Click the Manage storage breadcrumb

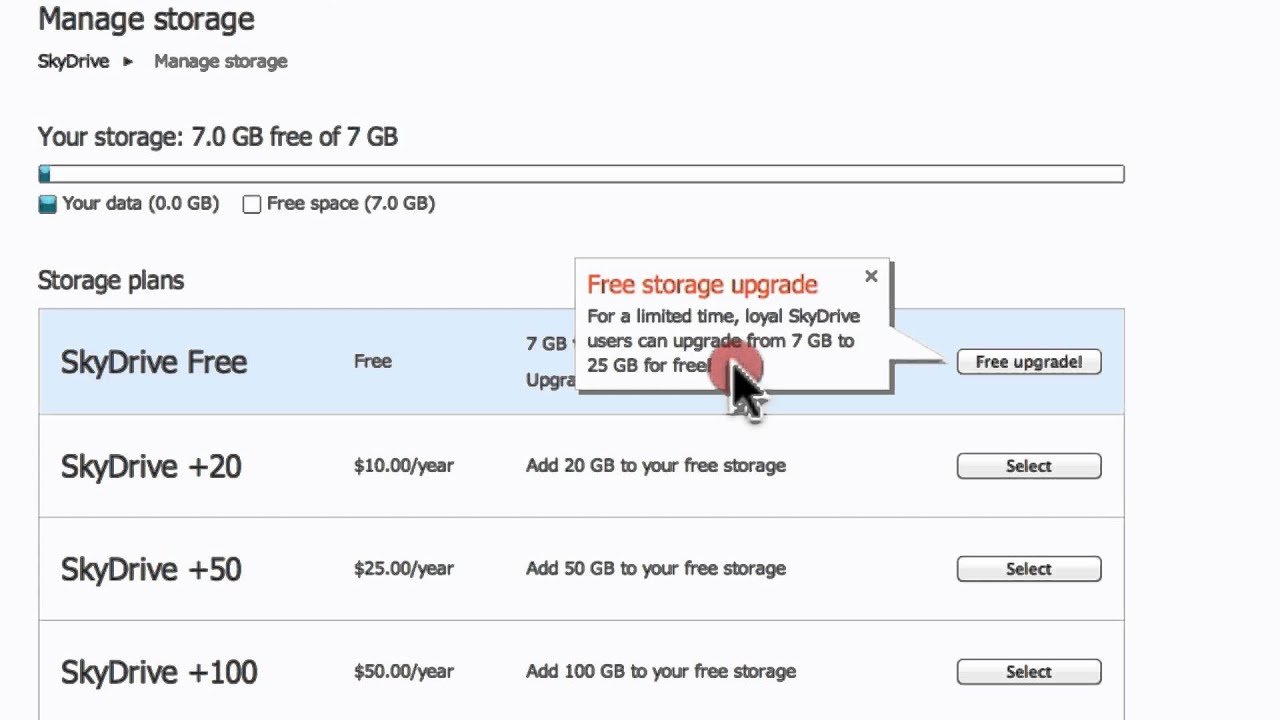tap(221, 61)
